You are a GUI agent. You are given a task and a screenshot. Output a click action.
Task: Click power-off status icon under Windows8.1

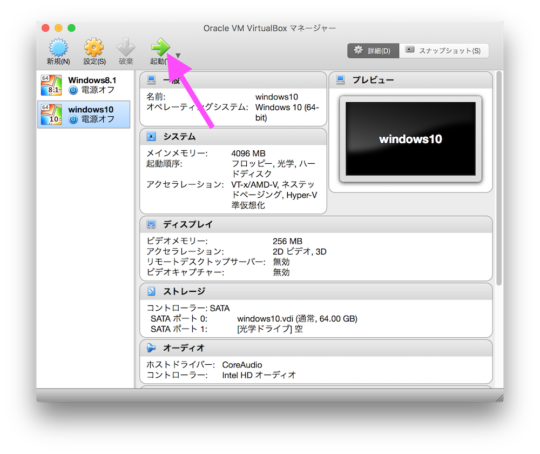[x=73, y=91]
